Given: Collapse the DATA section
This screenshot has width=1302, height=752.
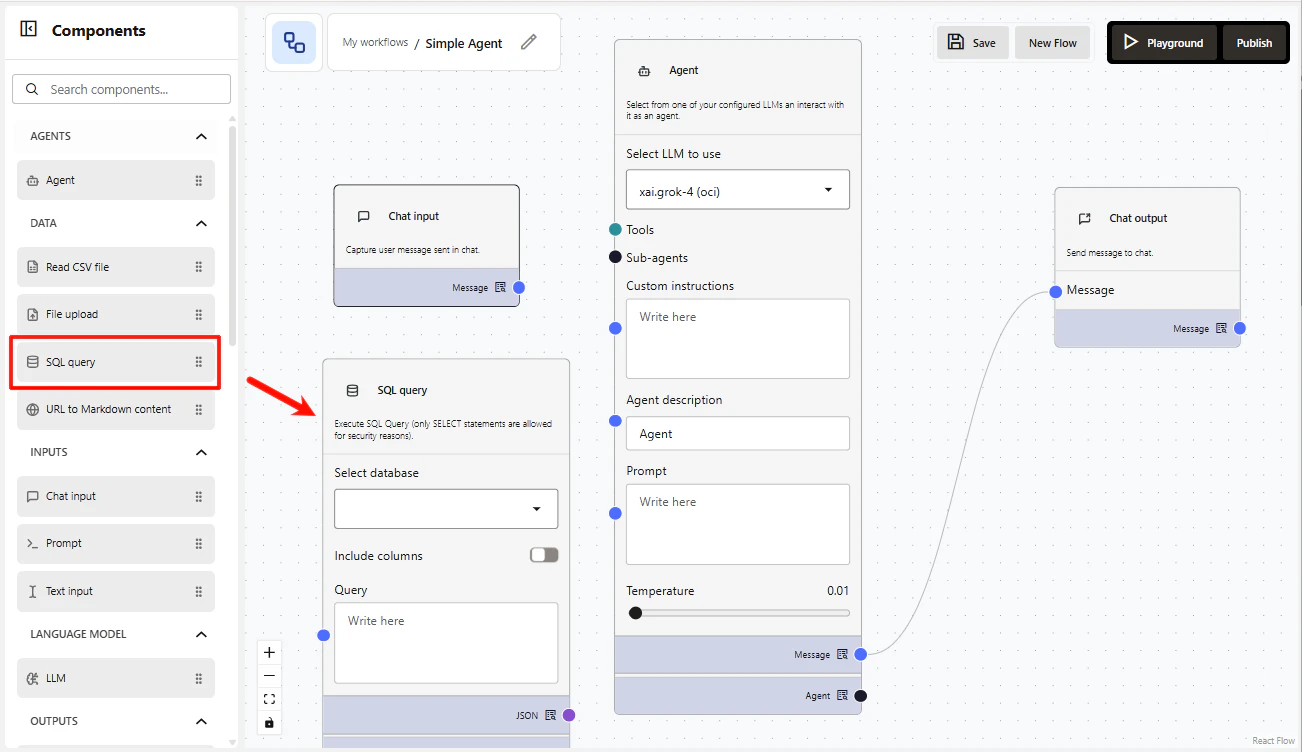Looking at the screenshot, I should 201,223.
